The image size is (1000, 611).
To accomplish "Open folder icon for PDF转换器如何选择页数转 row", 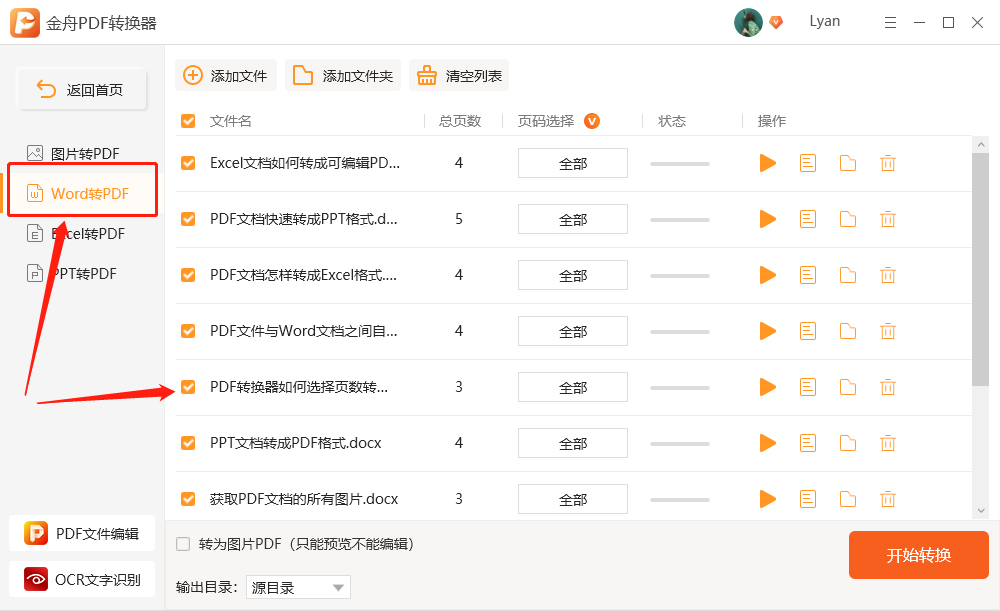I will (x=848, y=387).
